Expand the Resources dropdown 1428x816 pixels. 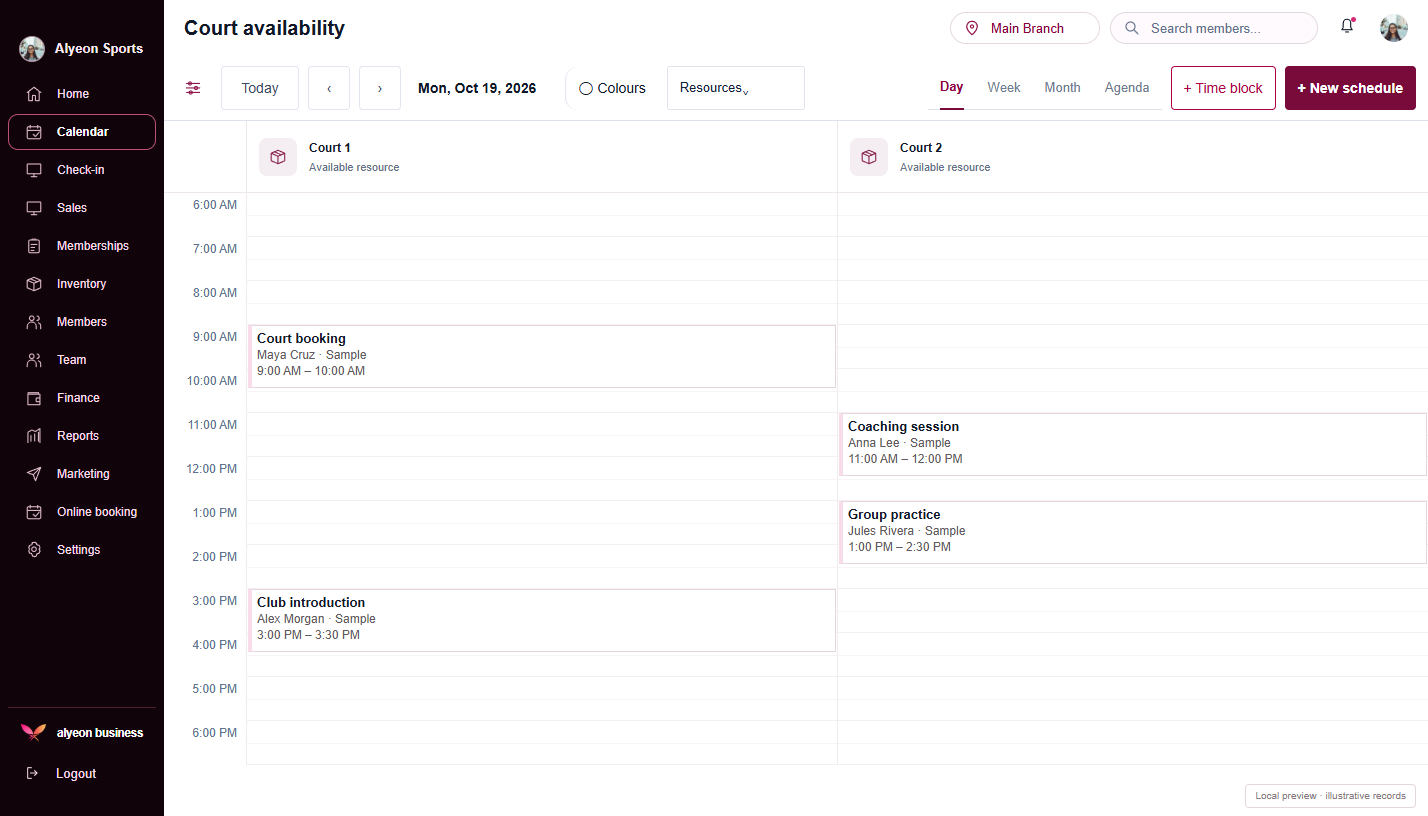point(736,88)
